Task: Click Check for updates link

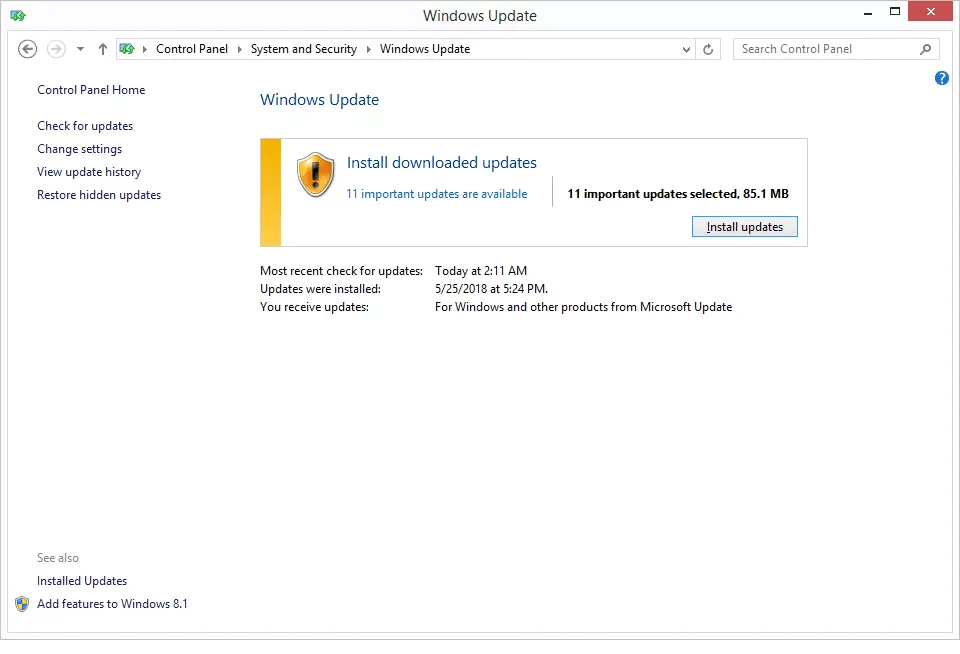Action: click(85, 126)
